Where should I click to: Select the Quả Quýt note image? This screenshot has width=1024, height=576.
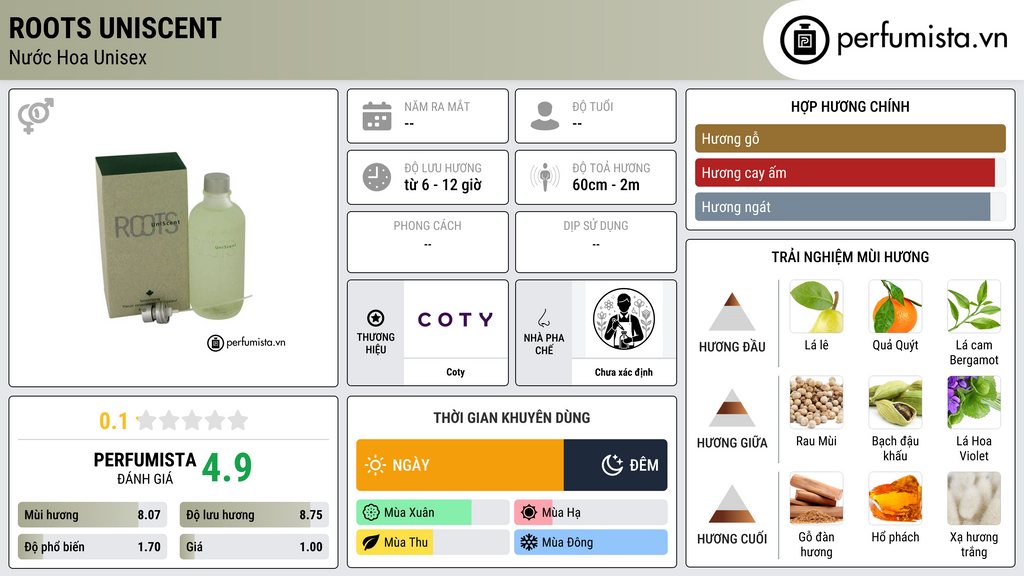pyautogui.click(x=895, y=307)
